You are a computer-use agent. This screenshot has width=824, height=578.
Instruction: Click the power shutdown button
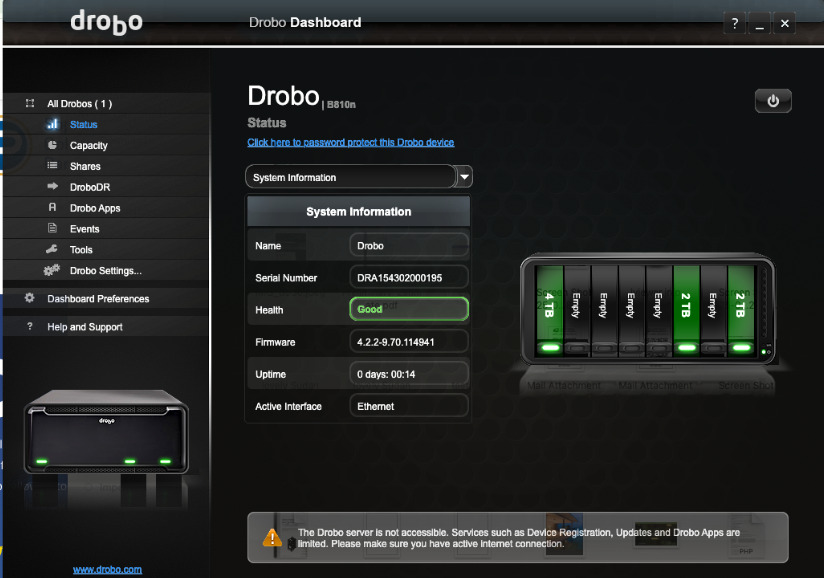click(x=773, y=101)
